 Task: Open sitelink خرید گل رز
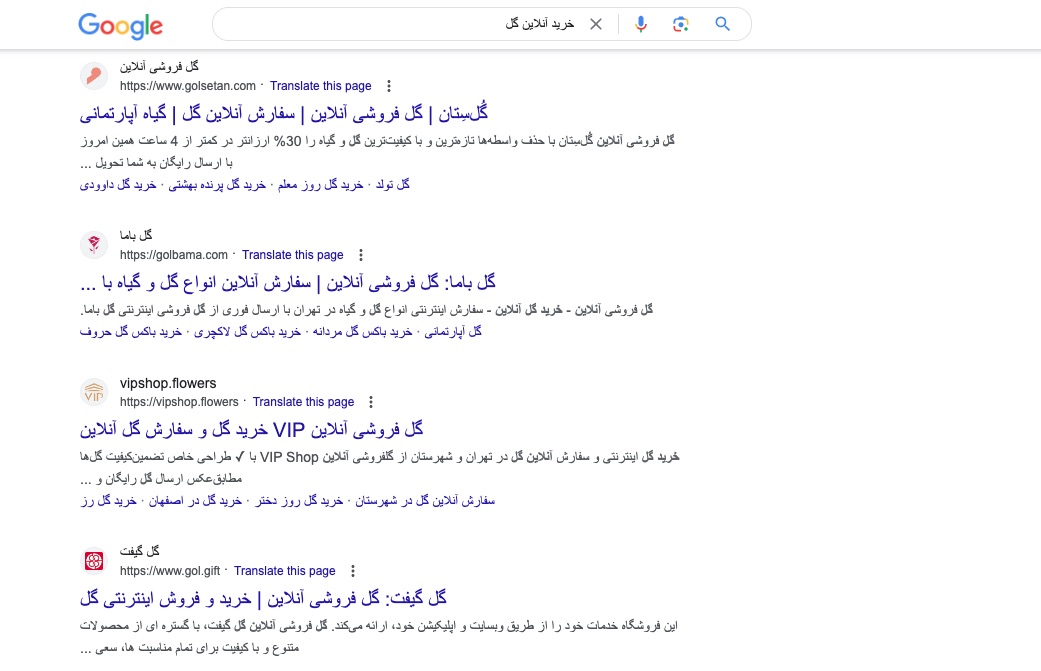[x=108, y=501]
